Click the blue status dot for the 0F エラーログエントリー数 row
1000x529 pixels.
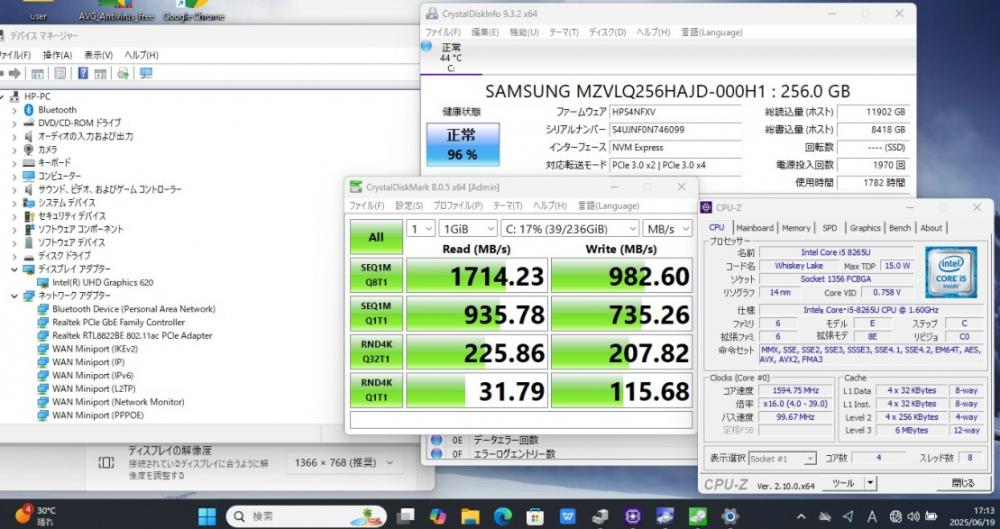coord(437,454)
